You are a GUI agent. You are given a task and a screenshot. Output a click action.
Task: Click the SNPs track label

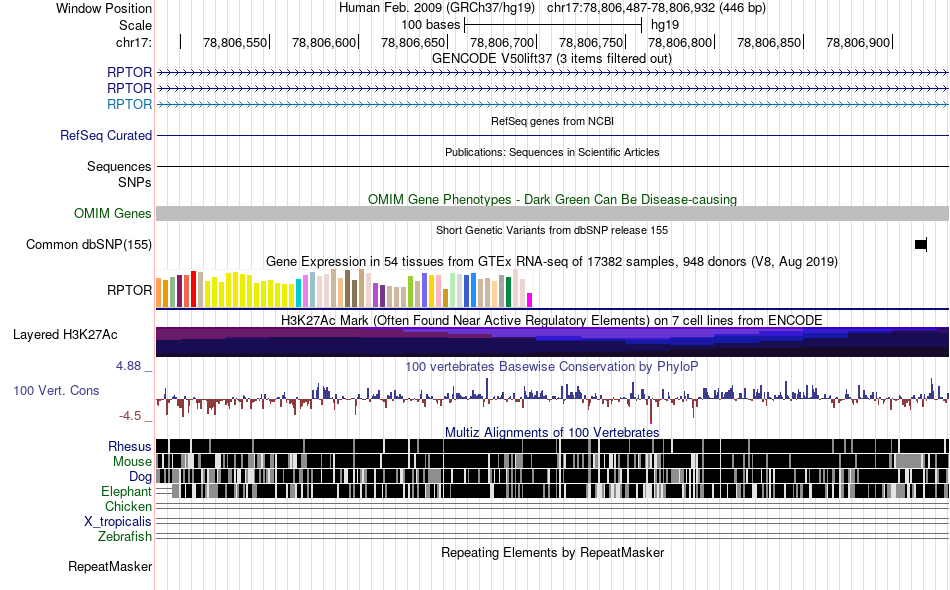[x=135, y=182]
